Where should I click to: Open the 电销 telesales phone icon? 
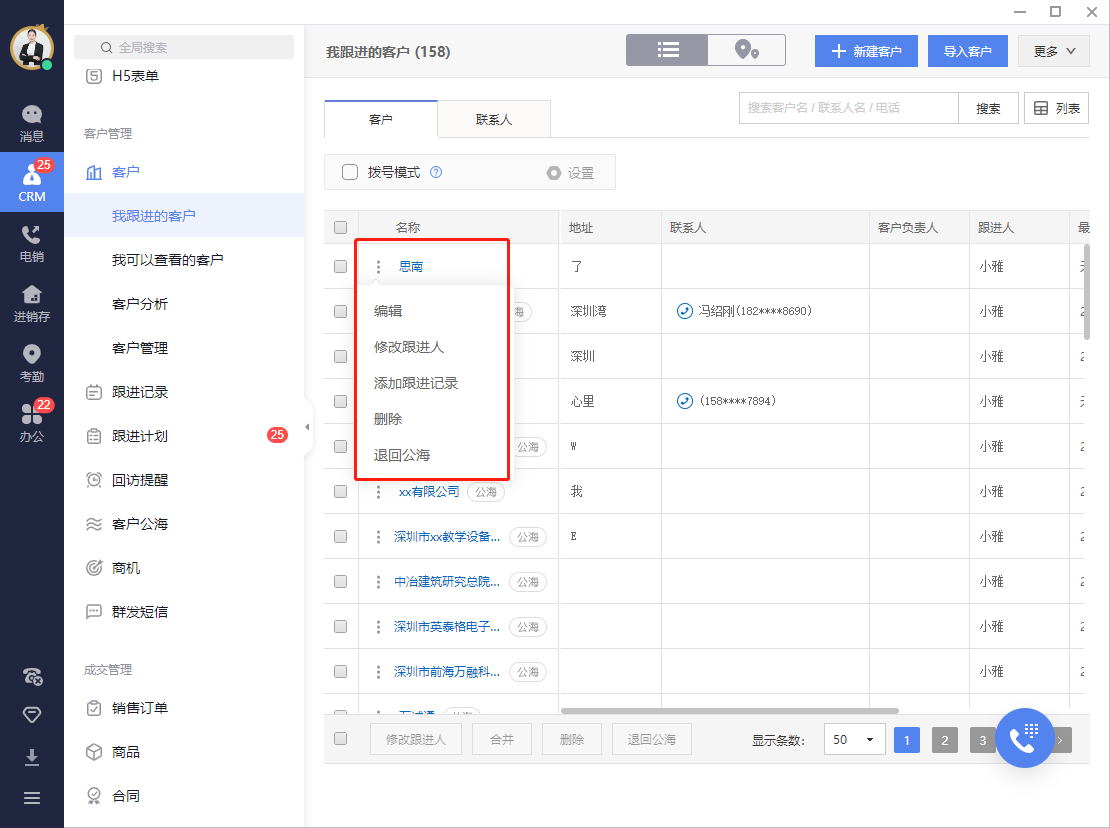pos(32,244)
